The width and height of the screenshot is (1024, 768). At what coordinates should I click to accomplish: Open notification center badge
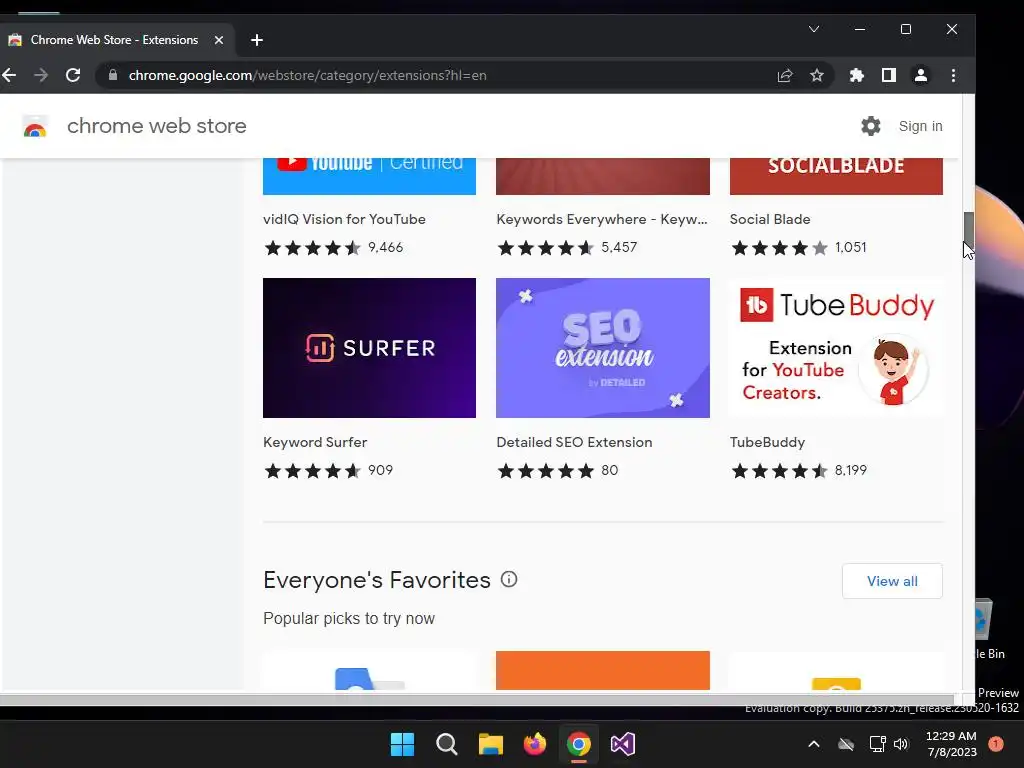coord(996,744)
